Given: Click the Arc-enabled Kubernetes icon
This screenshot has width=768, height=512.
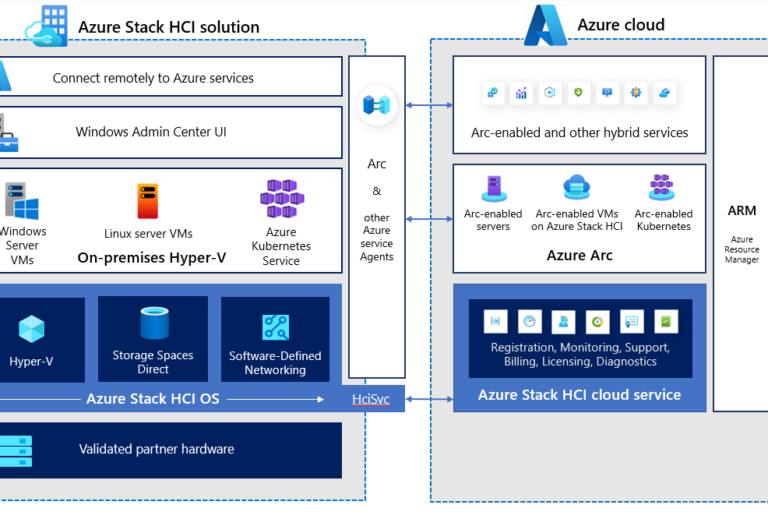Looking at the screenshot, I should click(662, 188).
